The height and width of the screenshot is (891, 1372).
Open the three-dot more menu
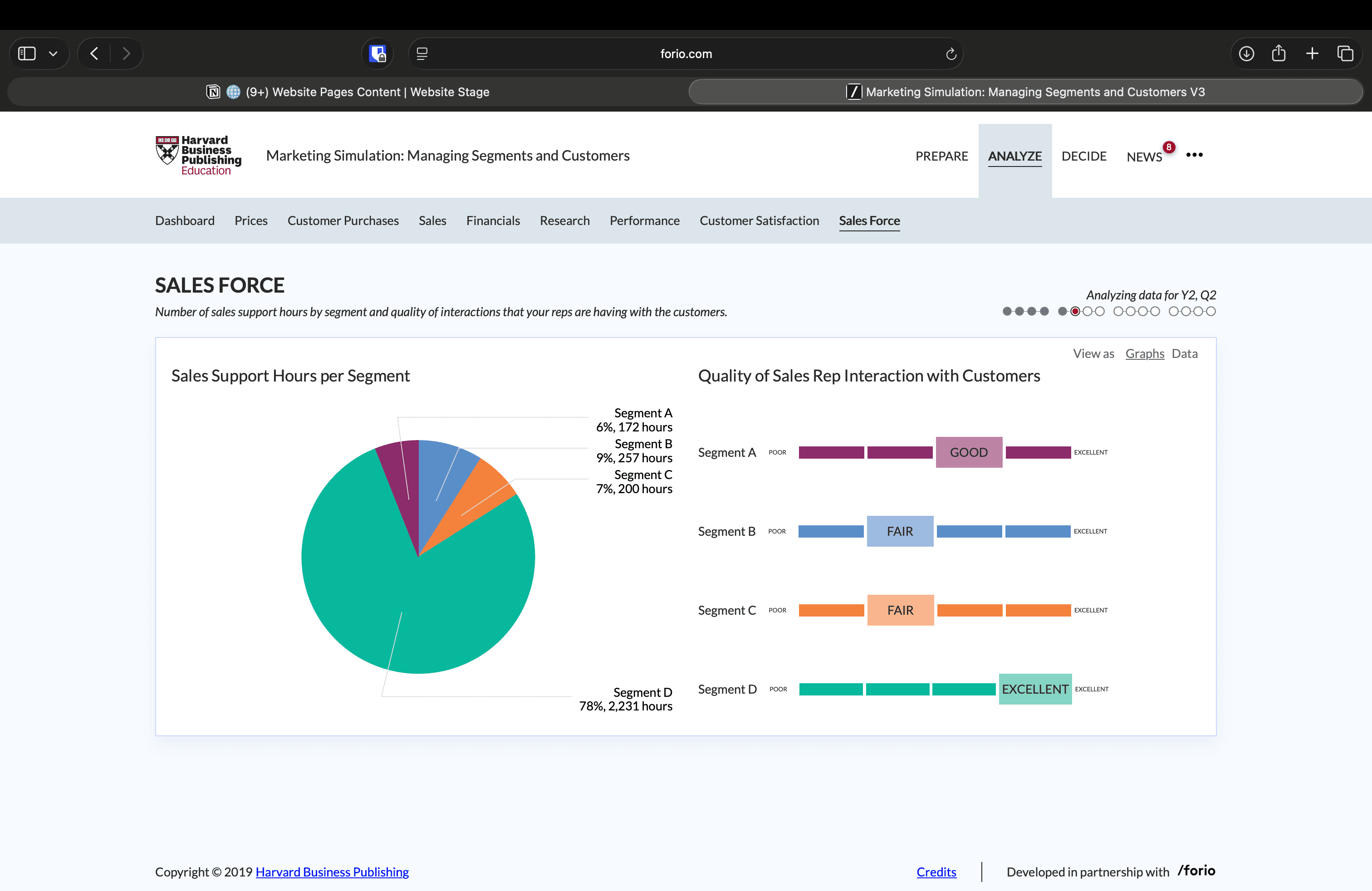pyautogui.click(x=1194, y=155)
